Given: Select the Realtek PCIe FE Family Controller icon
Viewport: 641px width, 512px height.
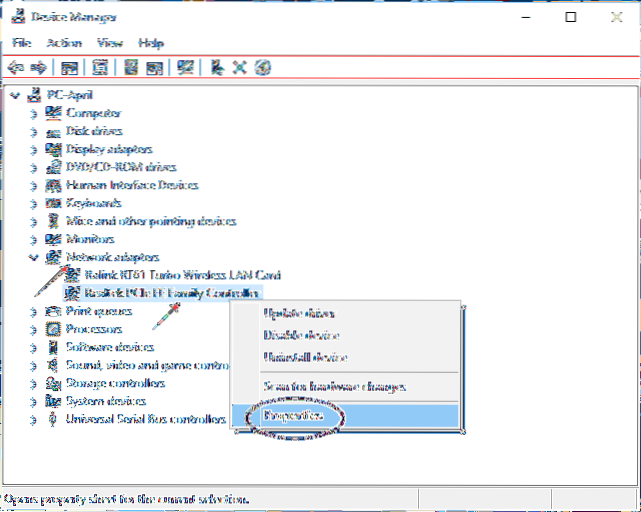Looking at the screenshot, I should (x=70, y=292).
